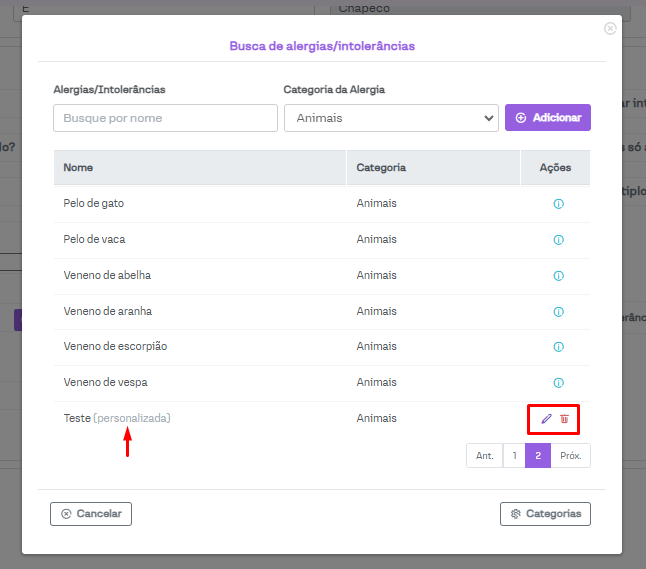Click the Nome column header
The height and width of the screenshot is (569, 646).
78,168
